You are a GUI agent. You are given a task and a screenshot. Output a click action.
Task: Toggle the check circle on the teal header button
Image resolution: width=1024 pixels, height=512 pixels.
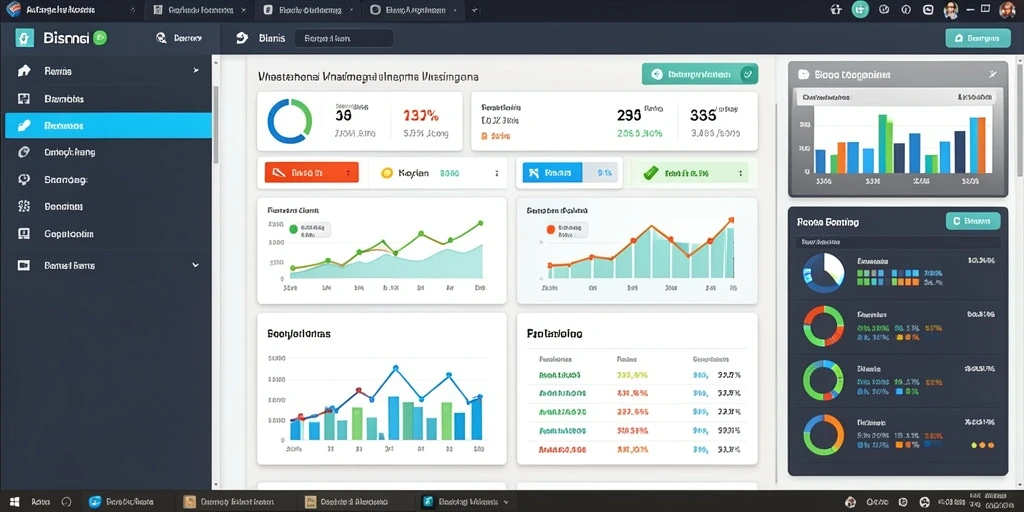point(748,74)
